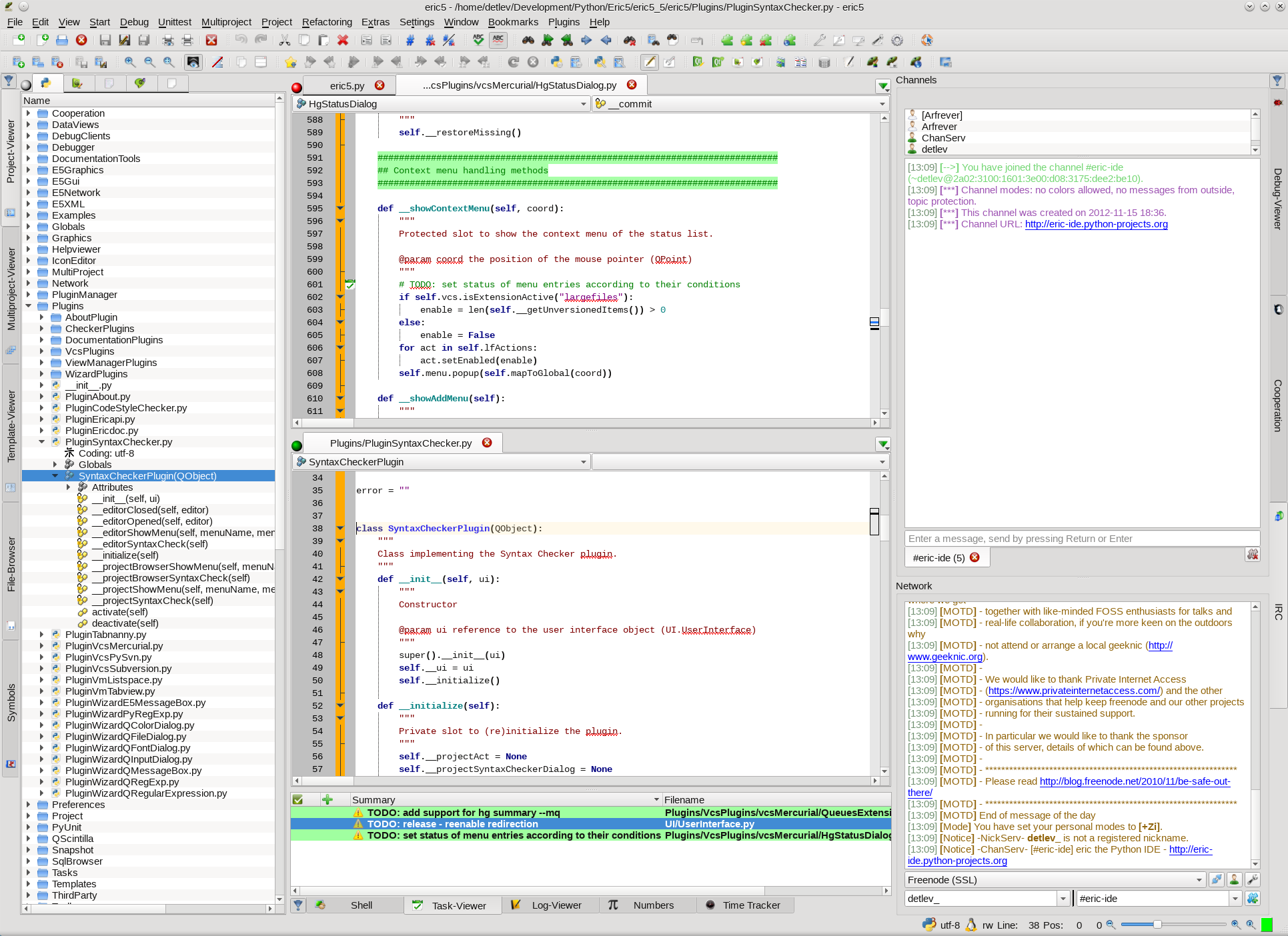Switch to the Task-Viewer tab
Image resolution: width=1288 pixels, height=936 pixels.
point(455,905)
